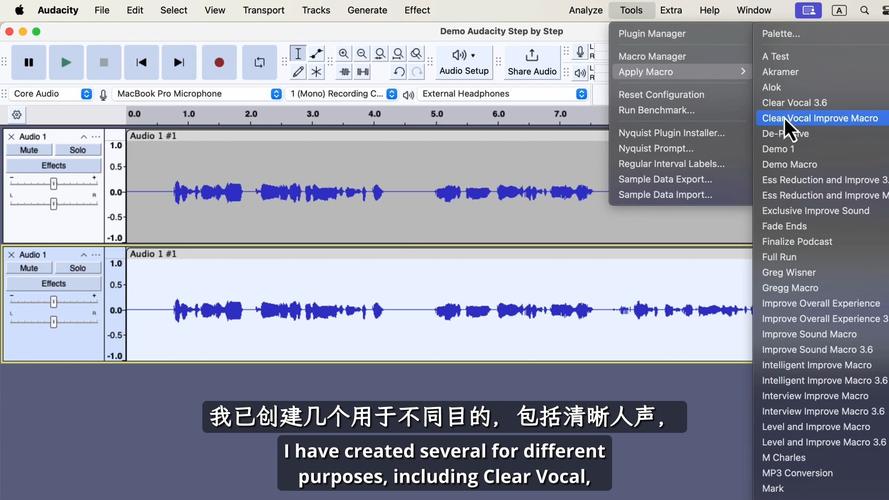Open the Audio Setup dropdown button
The height and width of the screenshot is (500, 889).
click(x=464, y=62)
